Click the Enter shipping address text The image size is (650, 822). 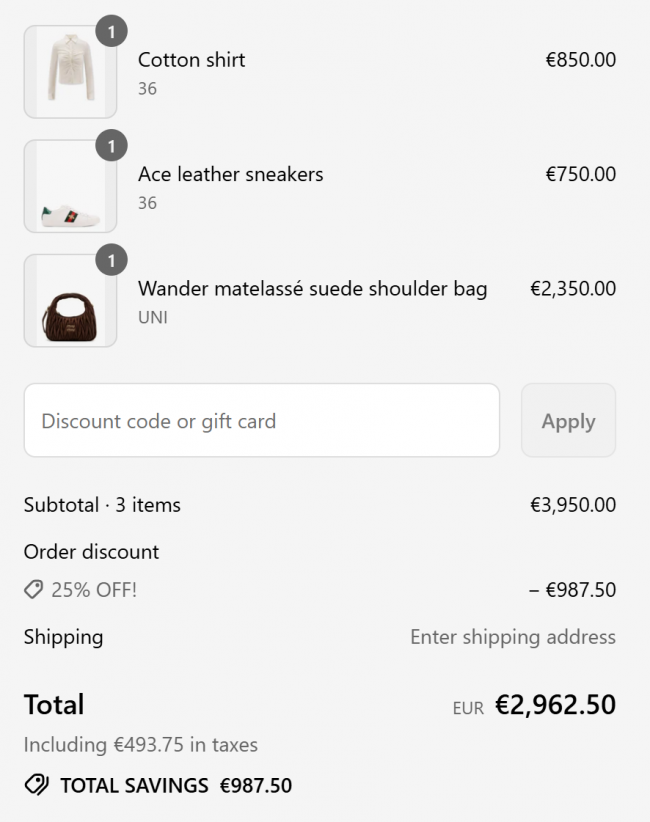click(512, 637)
